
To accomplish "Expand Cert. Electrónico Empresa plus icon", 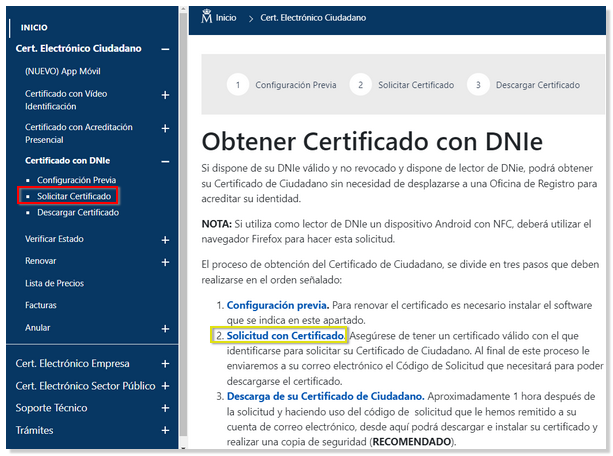I will 165,365.
